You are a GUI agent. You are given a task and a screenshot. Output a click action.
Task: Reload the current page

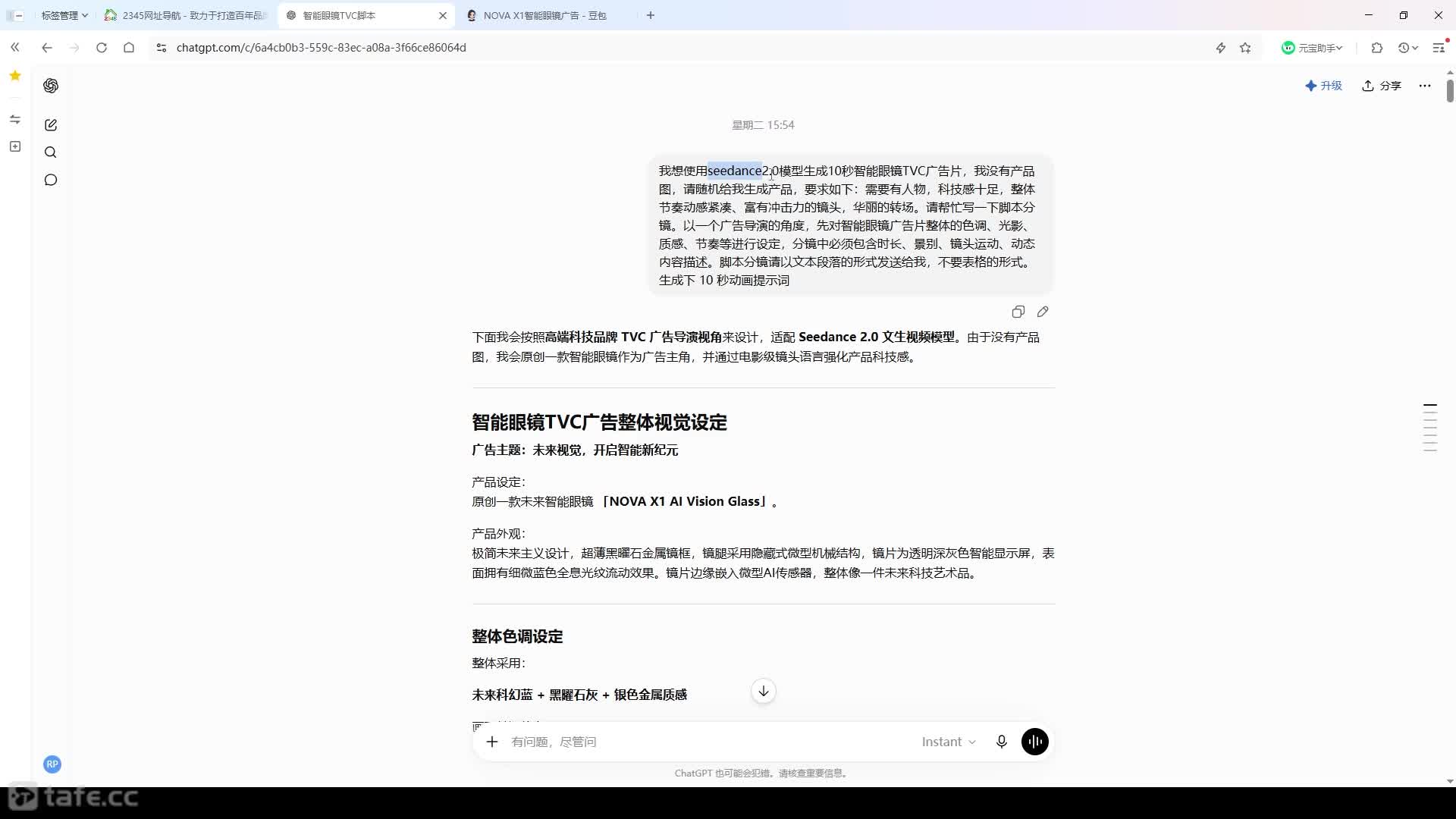click(x=102, y=48)
